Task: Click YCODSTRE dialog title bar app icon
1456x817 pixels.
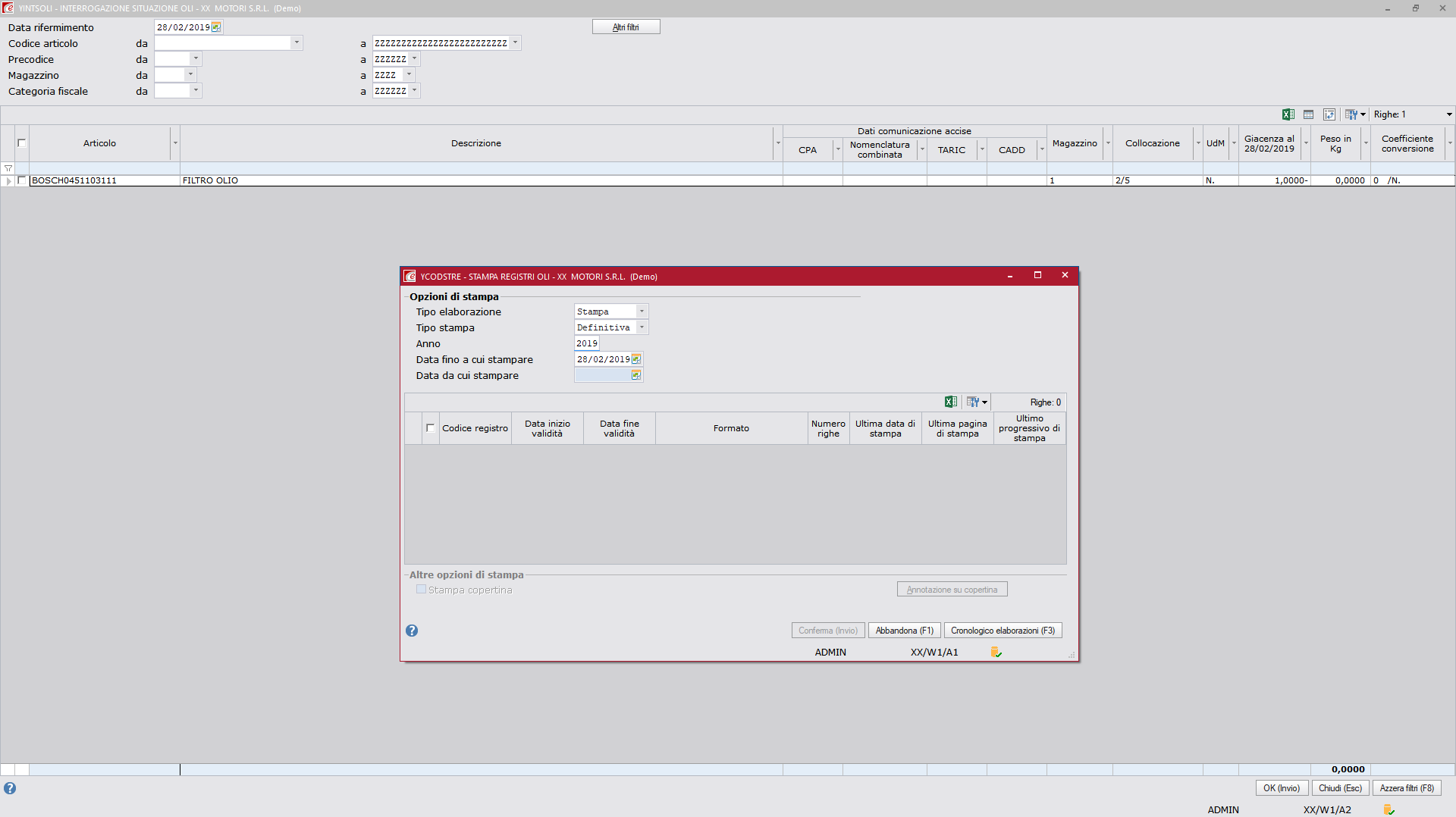Action: pos(409,276)
